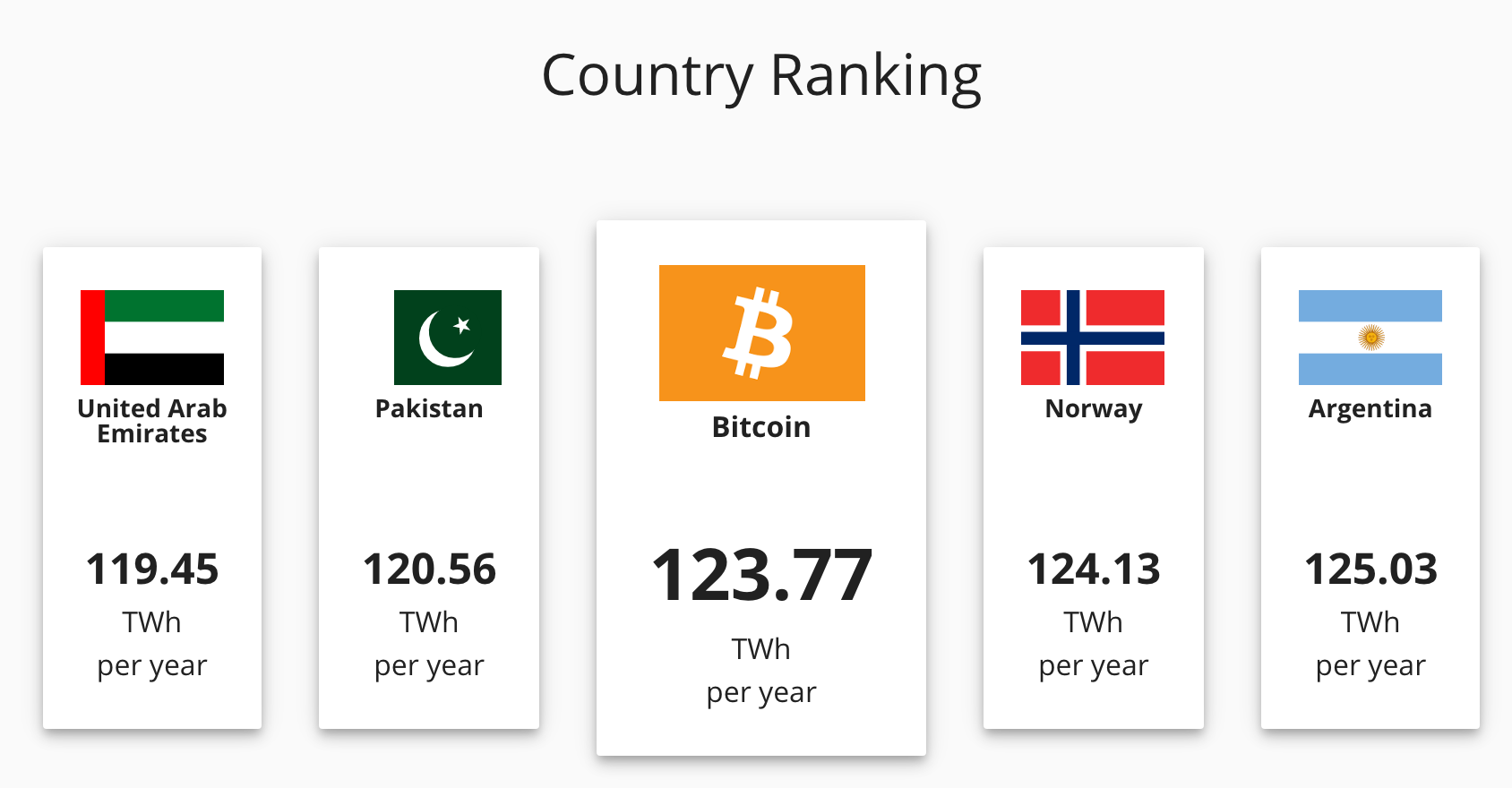Viewport: 1512px width, 788px height.
Task: Click the 125.03 consumption value
Action: coord(1370,570)
